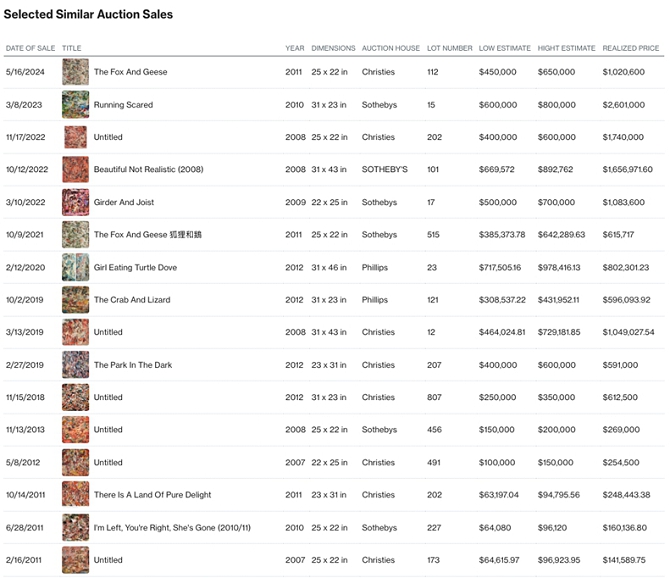Click The Fox And Geese thumbnail from 5/16/2024
Viewport: 670px width, 578px height.
tap(75, 72)
